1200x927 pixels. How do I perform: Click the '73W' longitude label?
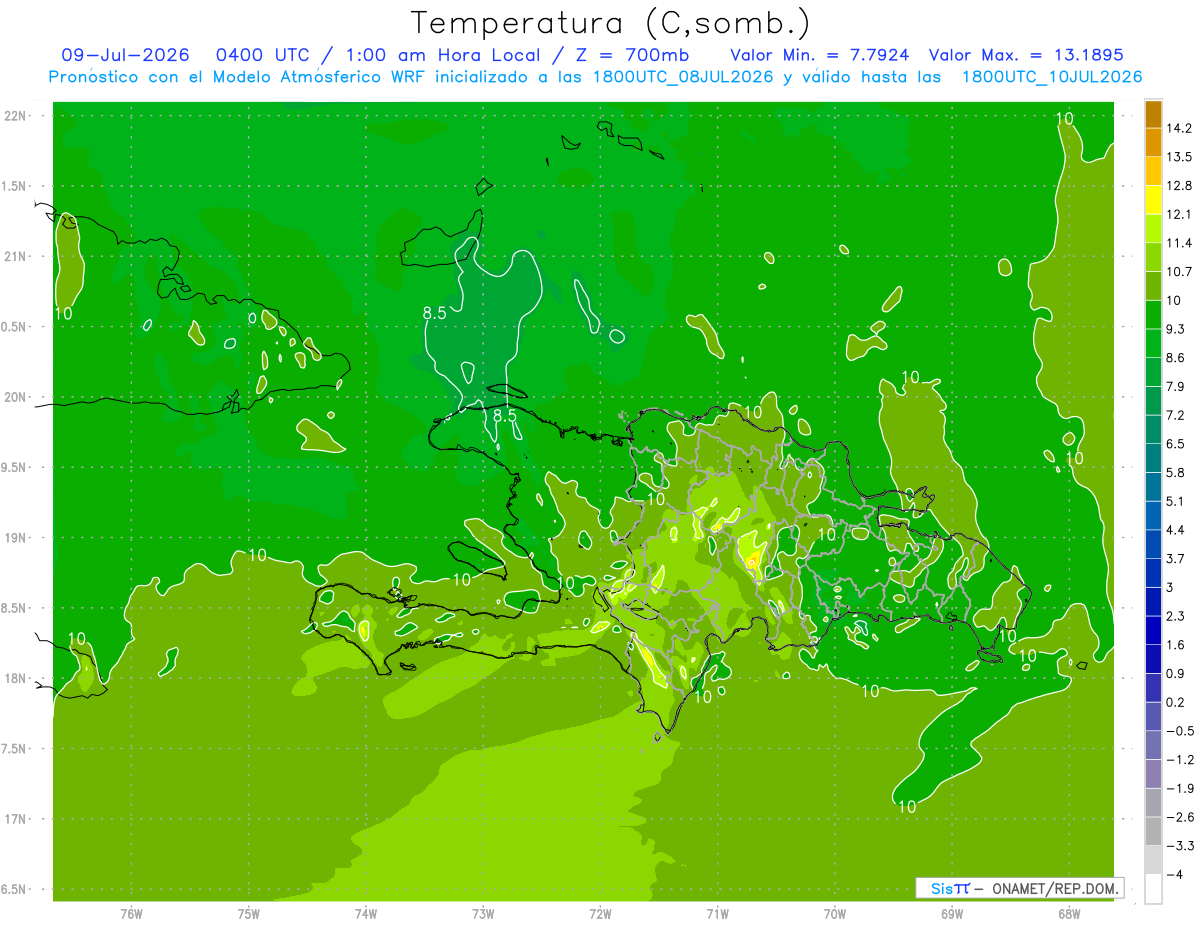[483, 913]
